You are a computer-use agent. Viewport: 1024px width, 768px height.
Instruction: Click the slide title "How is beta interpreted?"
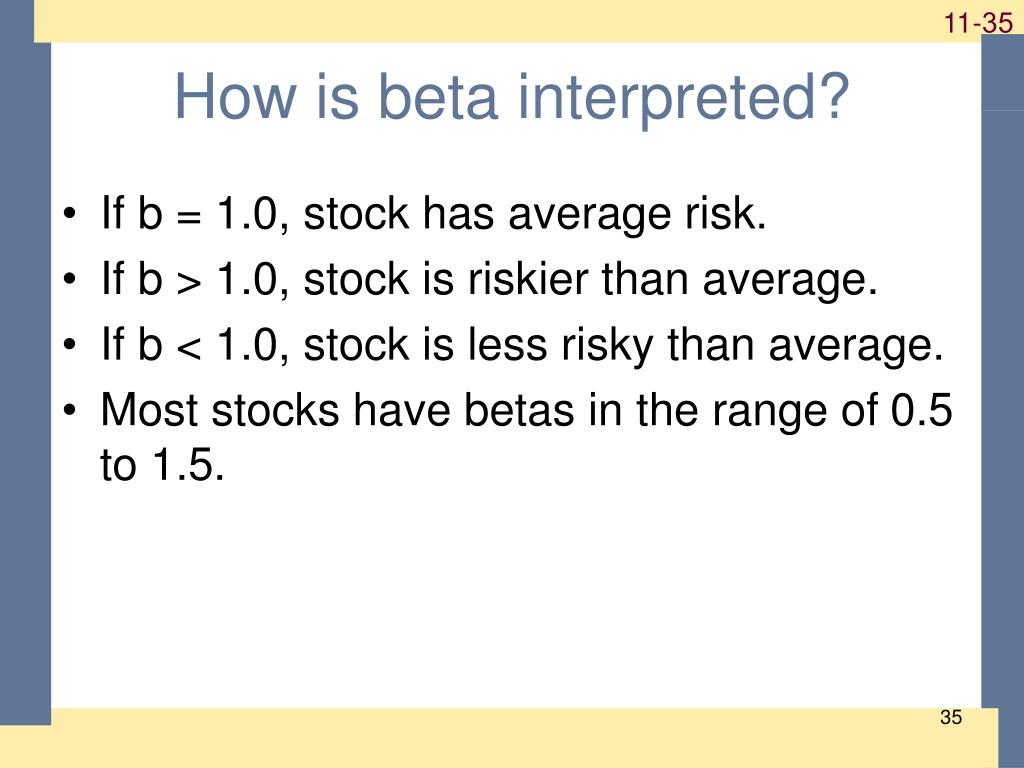tap(511, 98)
